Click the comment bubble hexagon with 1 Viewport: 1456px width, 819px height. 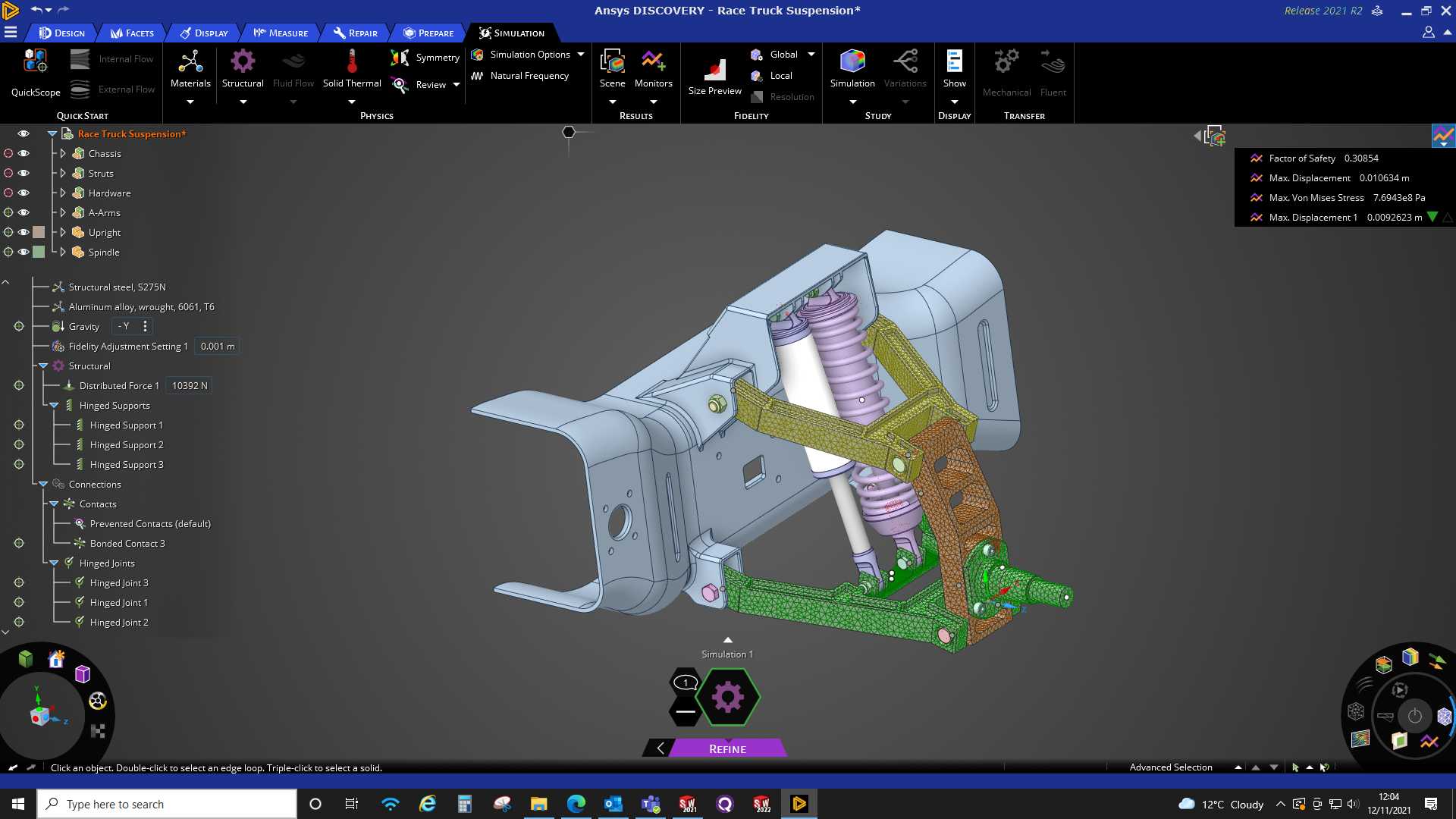coord(686,682)
